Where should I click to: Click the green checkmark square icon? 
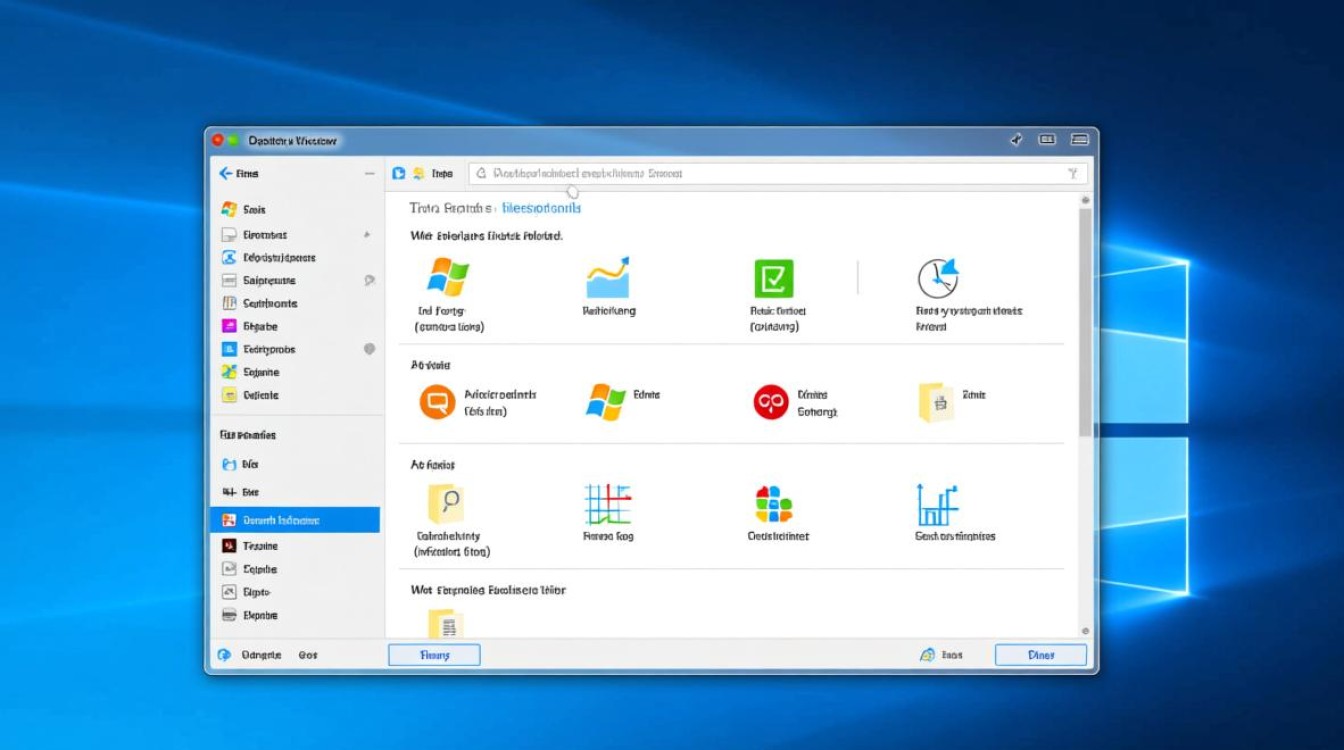pyautogui.click(x=773, y=278)
